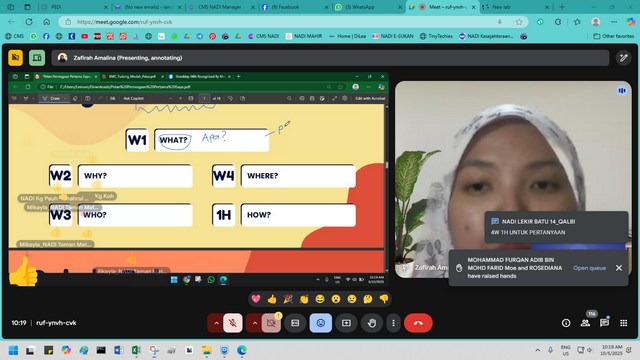The width and height of the screenshot is (640, 360).
Task: Raise hand using the hand icon
Action: coord(371,323)
